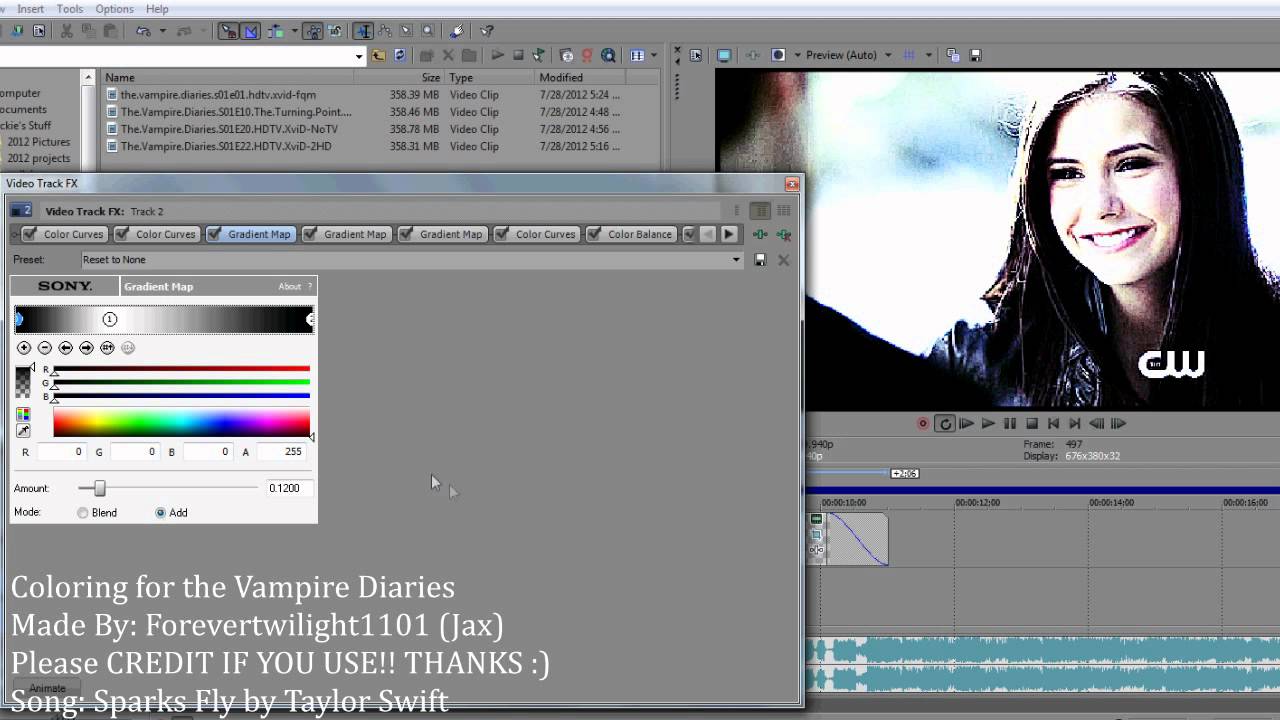Click the Go to Start transport button
The image size is (1280, 720).
pyautogui.click(x=1053, y=424)
